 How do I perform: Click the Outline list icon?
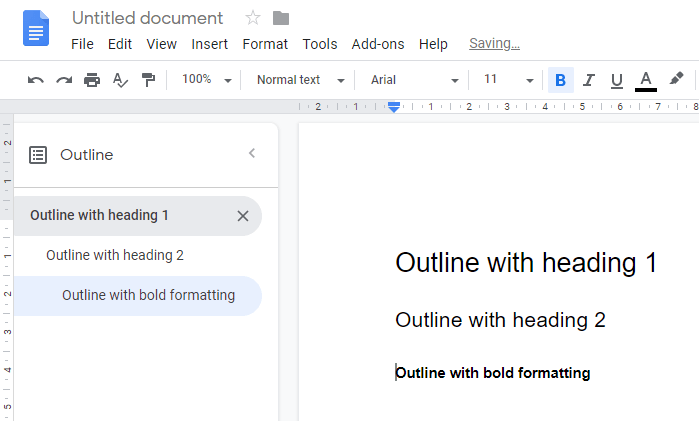[38, 155]
